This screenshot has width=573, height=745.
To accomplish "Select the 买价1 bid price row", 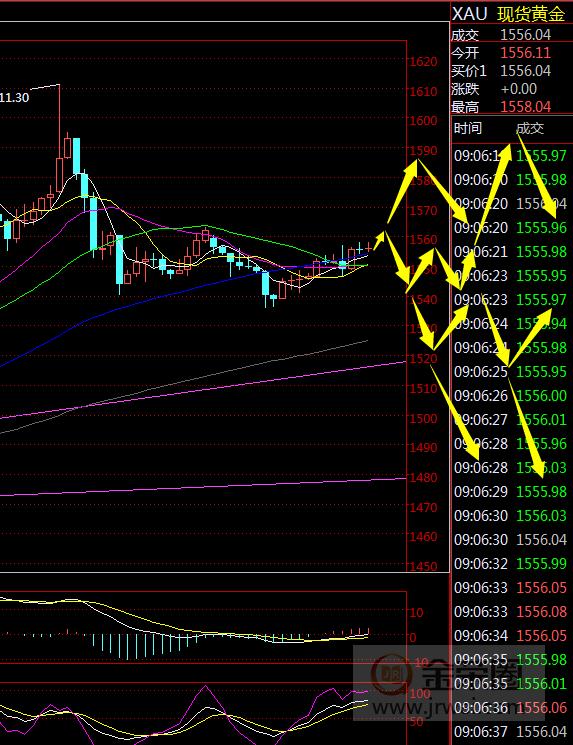I will pyautogui.click(x=512, y=71).
